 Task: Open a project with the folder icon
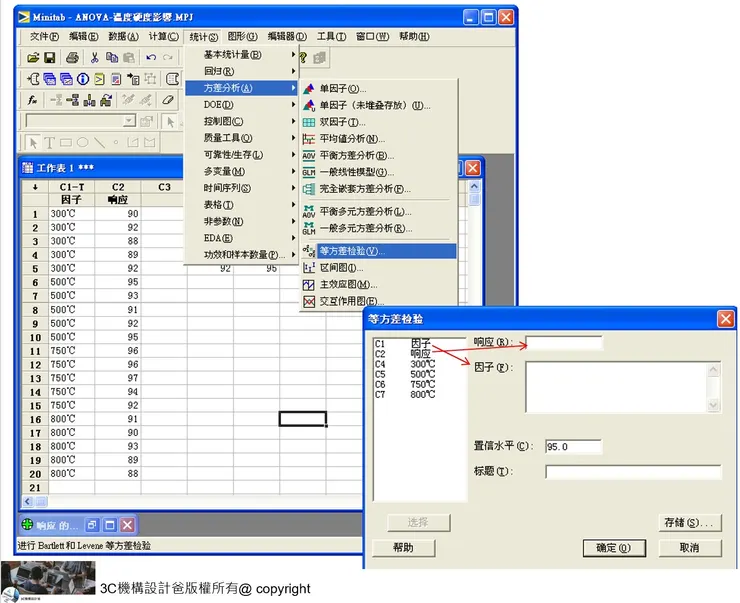click(33, 58)
